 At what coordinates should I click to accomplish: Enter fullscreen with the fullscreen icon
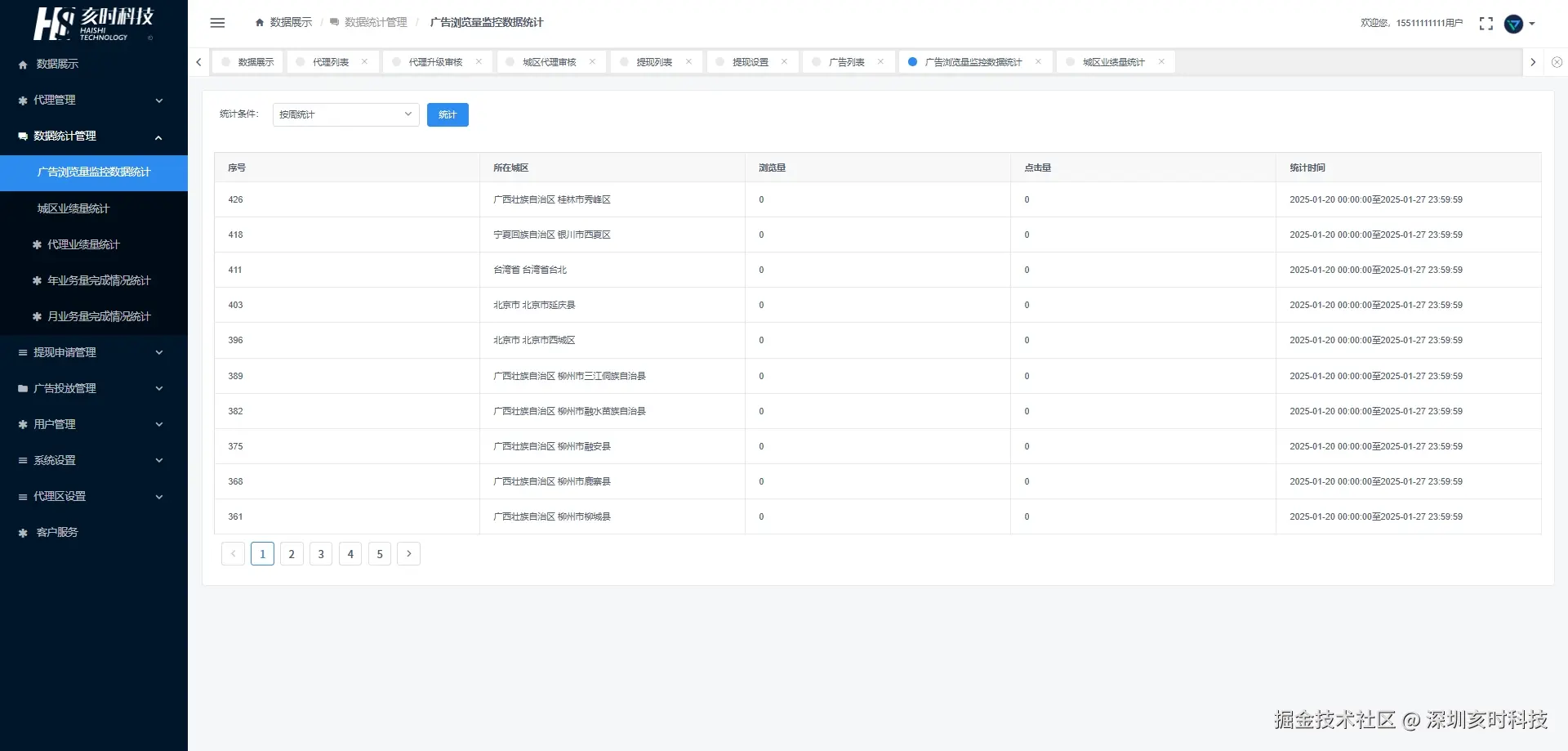pos(1486,24)
